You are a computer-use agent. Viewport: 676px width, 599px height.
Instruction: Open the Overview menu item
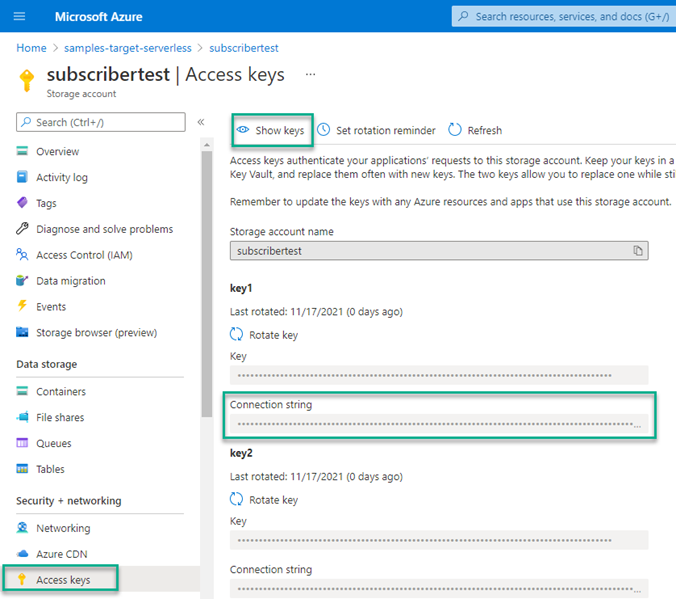[x=58, y=151]
